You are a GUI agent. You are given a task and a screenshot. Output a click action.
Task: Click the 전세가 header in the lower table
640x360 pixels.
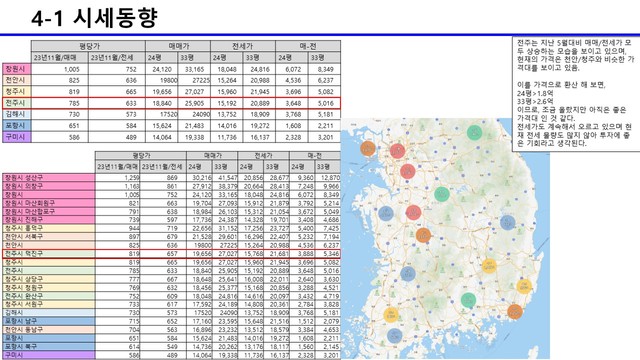(263, 156)
